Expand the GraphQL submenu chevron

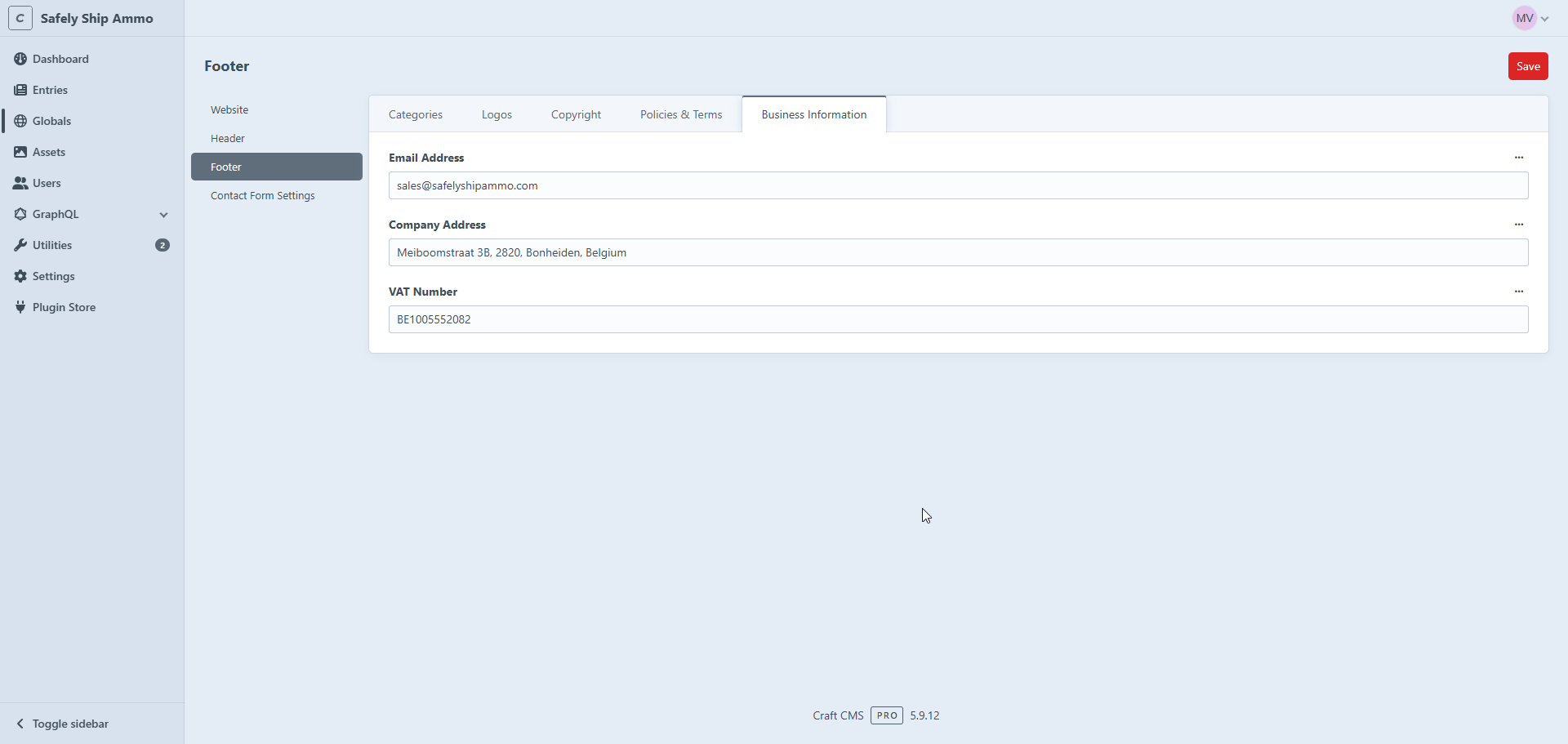coord(163,215)
